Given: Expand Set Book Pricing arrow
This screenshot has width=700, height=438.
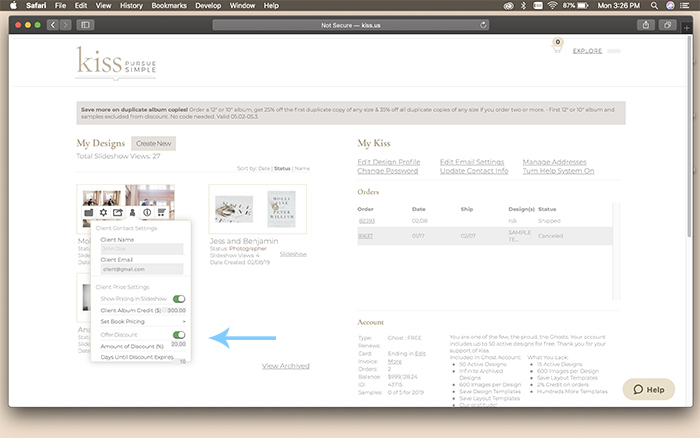Looking at the screenshot, I should coord(183,321).
